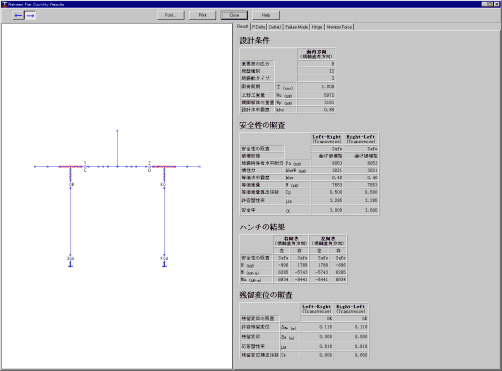The width and height of the screenshot is (502, 371).
Task: Maximize the window with title bar button
Action: [490, 4]
